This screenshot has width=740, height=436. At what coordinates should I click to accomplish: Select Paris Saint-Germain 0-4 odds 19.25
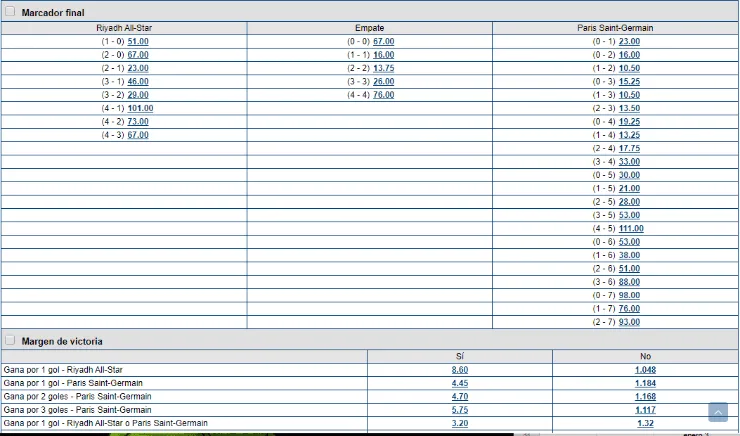pos(629,121)
